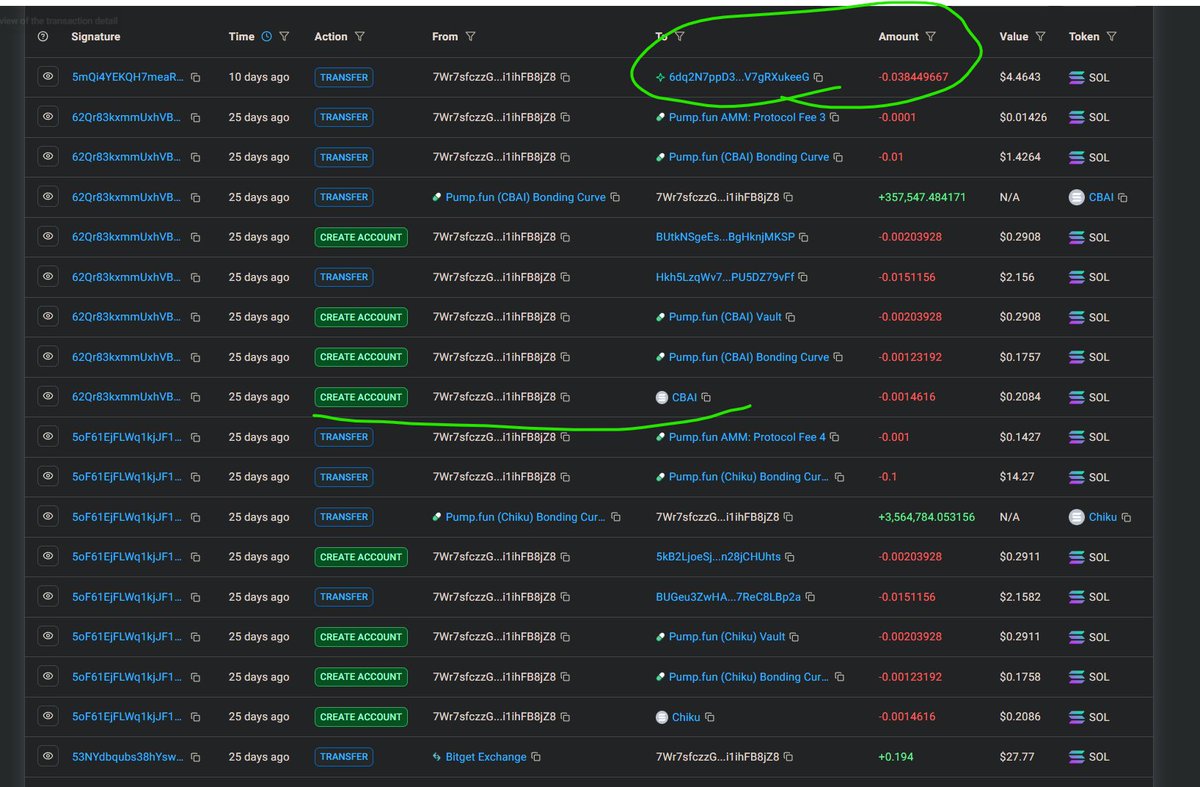View details eye for Protocol Fee 3 row

click(47, 117)
